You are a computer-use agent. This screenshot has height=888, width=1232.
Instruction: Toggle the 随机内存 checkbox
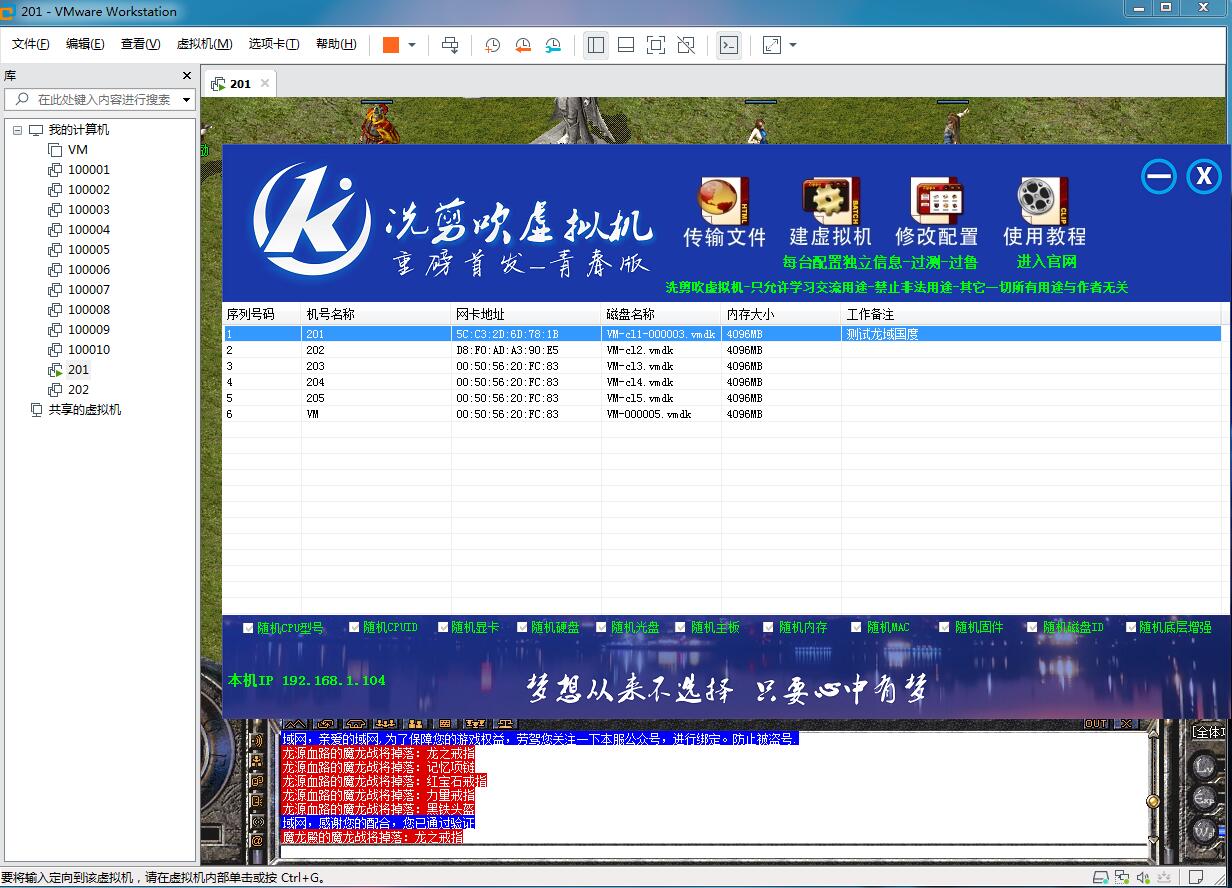769,628
